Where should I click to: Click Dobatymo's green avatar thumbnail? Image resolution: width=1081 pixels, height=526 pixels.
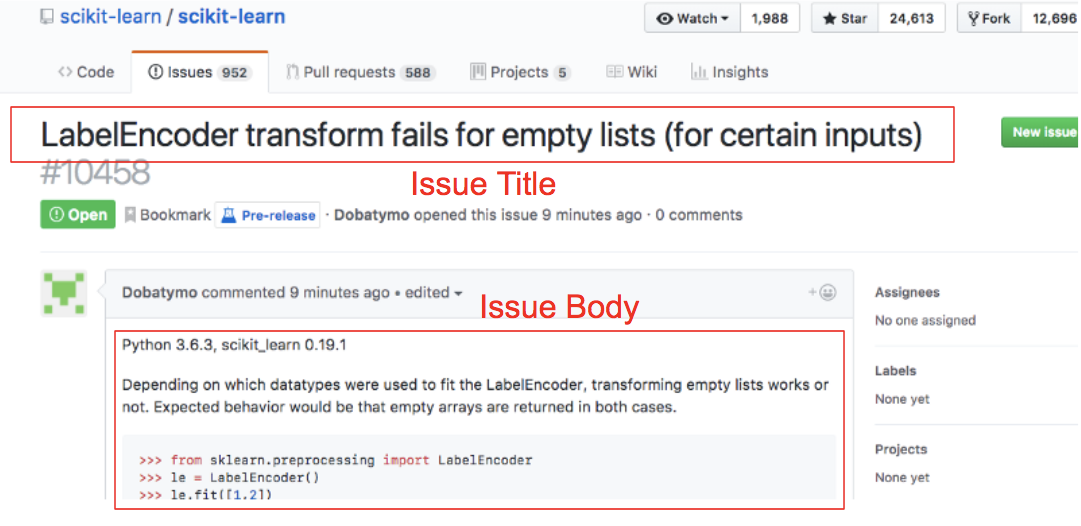(64, 293)
